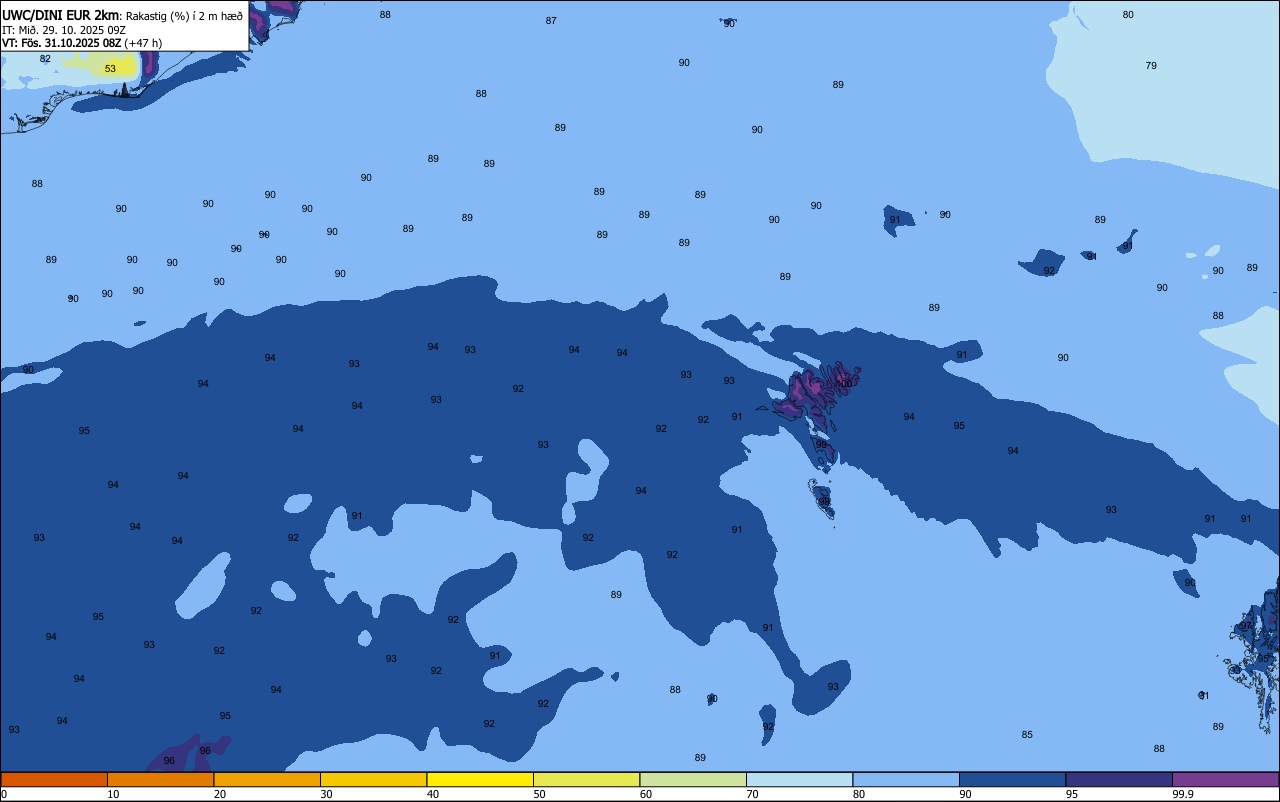Image resolution: width=1280 pixels, height=802 pixels.
Task: Click the light green 60–70 legend band
Action: coord(693,779)
